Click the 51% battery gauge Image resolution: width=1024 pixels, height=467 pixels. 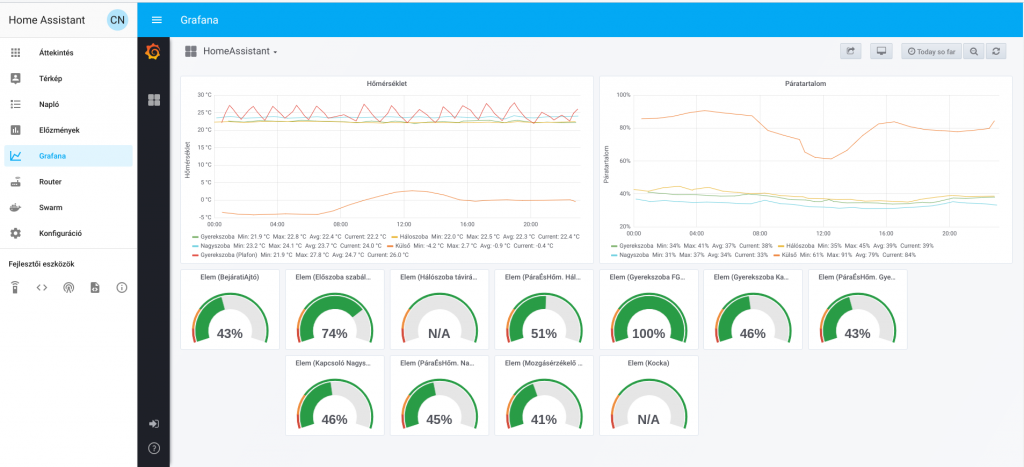(x=543, y=315)
